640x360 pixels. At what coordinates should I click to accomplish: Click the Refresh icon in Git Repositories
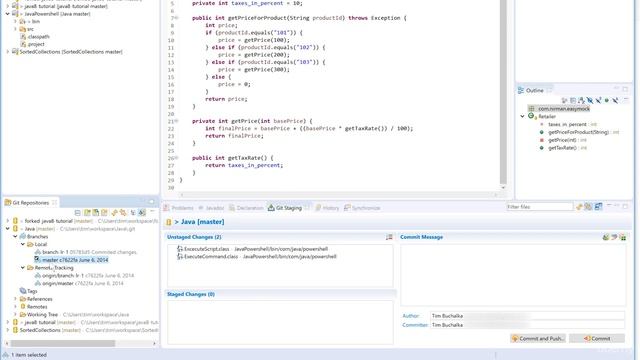114,213
